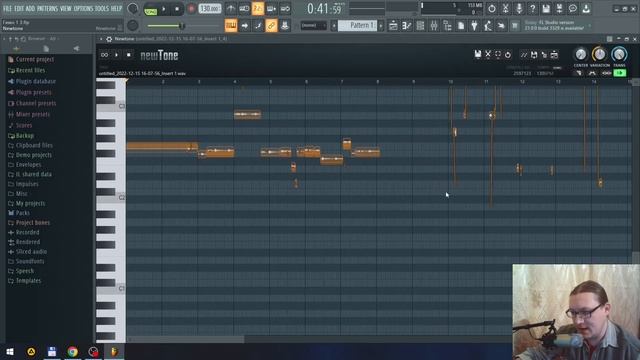
Task: Click Newtone selection frame icon
Action: pos(498,54)
